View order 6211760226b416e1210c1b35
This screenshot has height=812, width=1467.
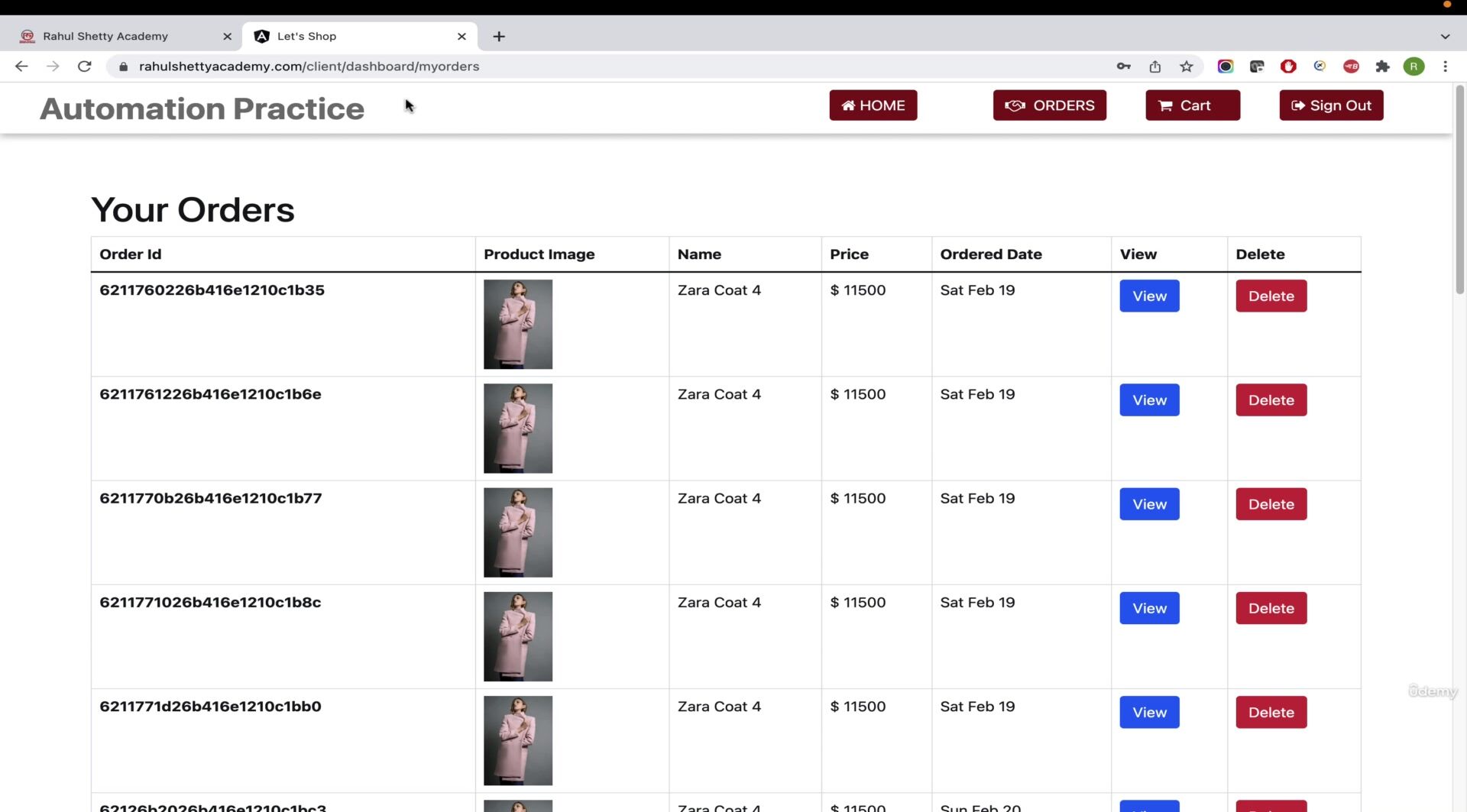point(1149,296)
